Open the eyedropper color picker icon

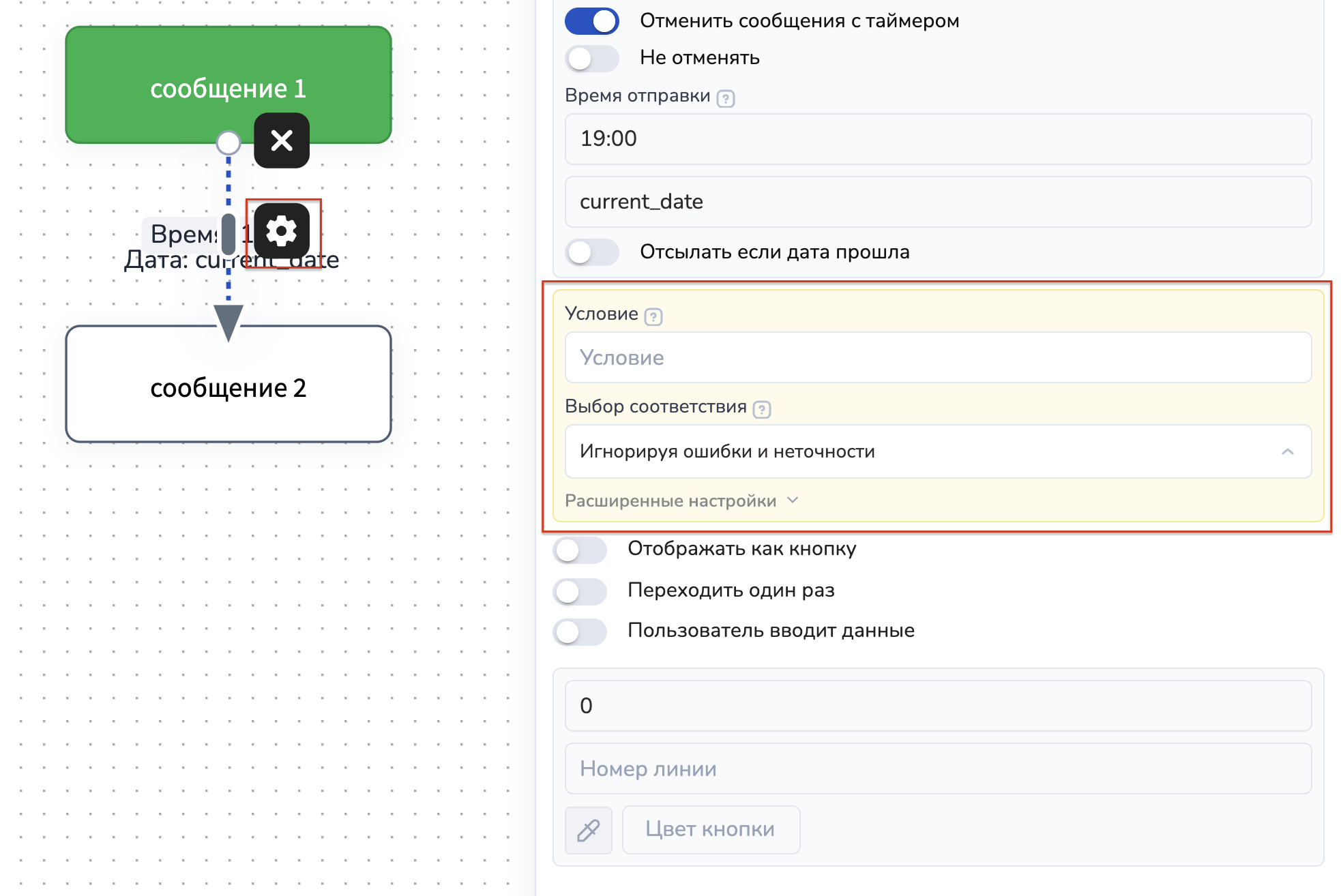[x=588, y=830]
